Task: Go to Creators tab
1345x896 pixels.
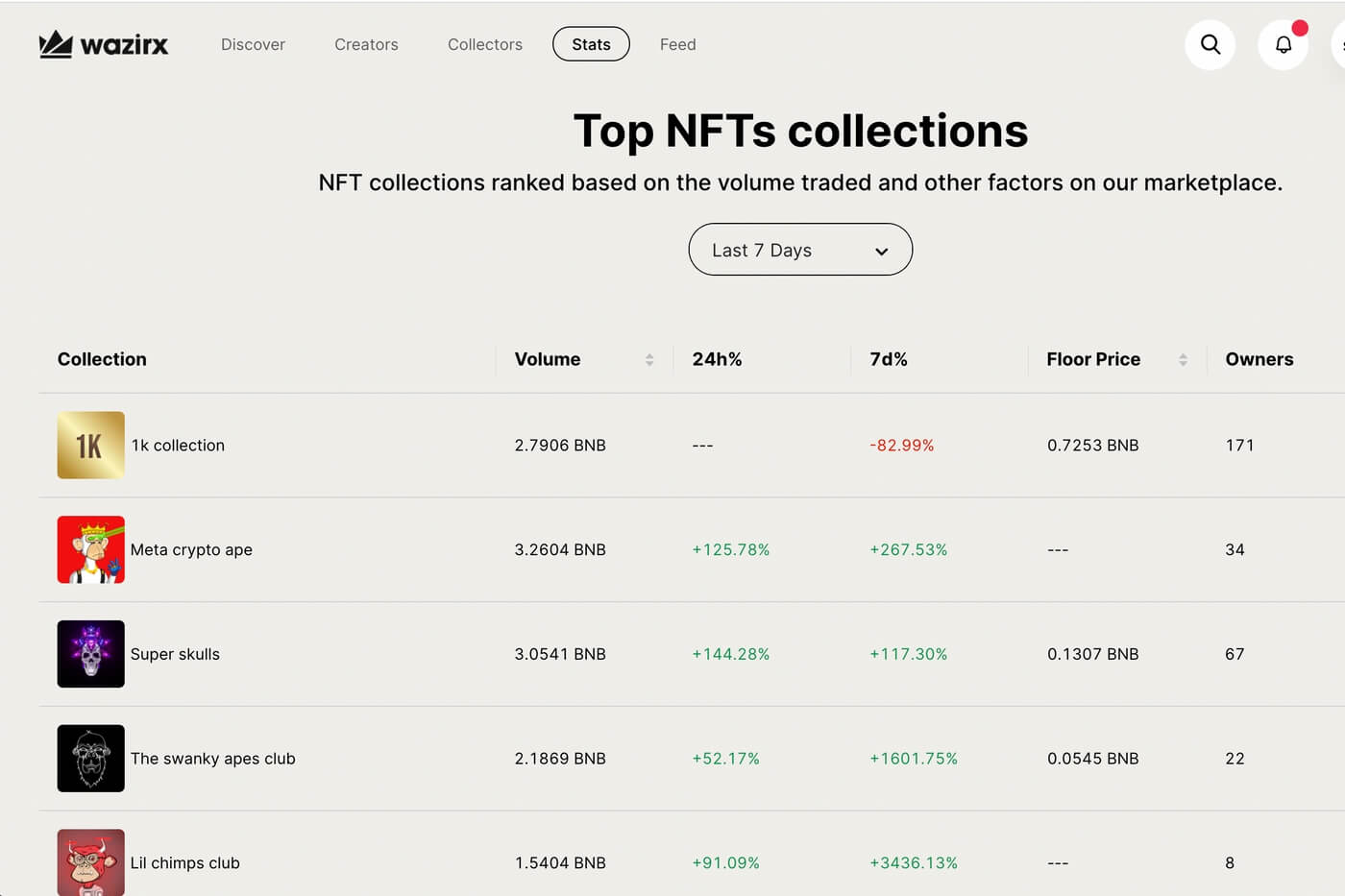Action: [366, 44]
